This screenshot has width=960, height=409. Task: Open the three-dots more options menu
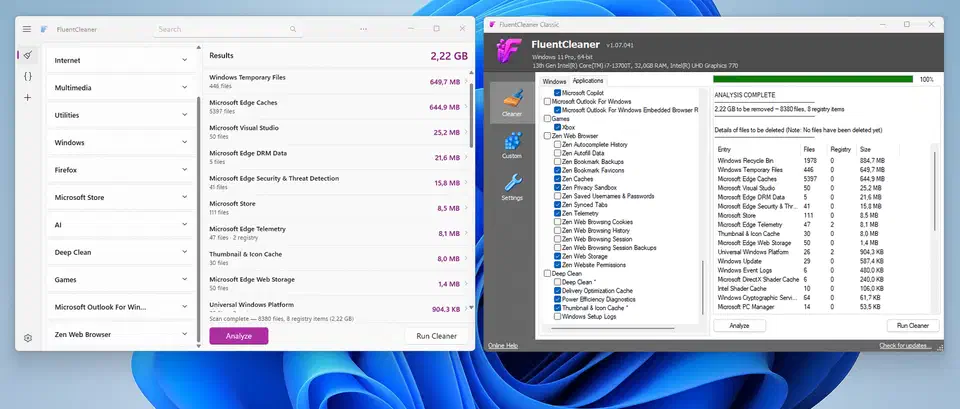(364, 29)
